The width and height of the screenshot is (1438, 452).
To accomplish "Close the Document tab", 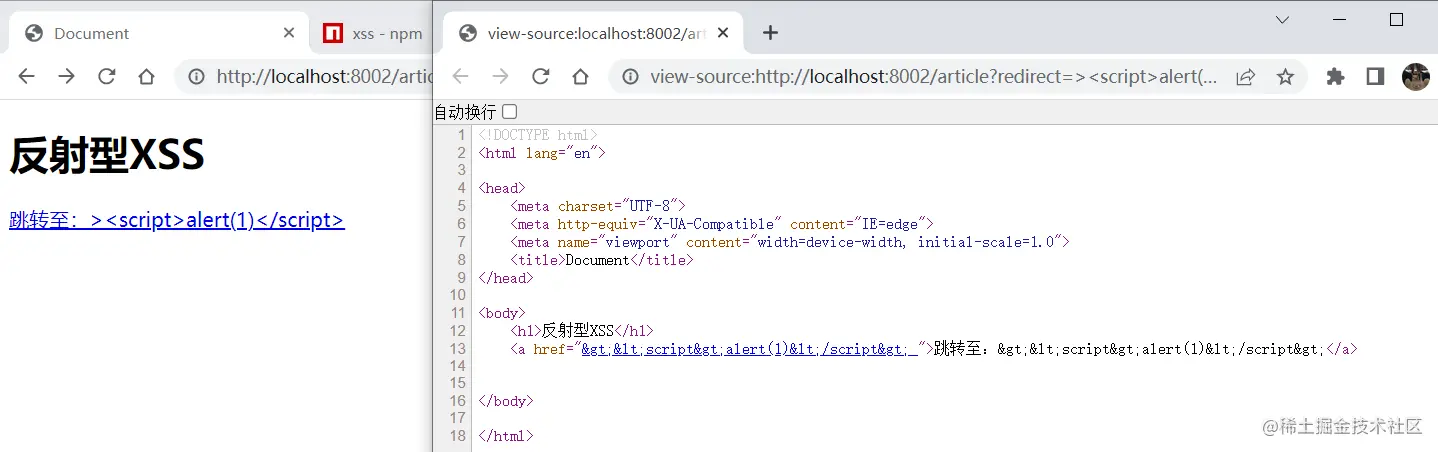I will point(289,33).
